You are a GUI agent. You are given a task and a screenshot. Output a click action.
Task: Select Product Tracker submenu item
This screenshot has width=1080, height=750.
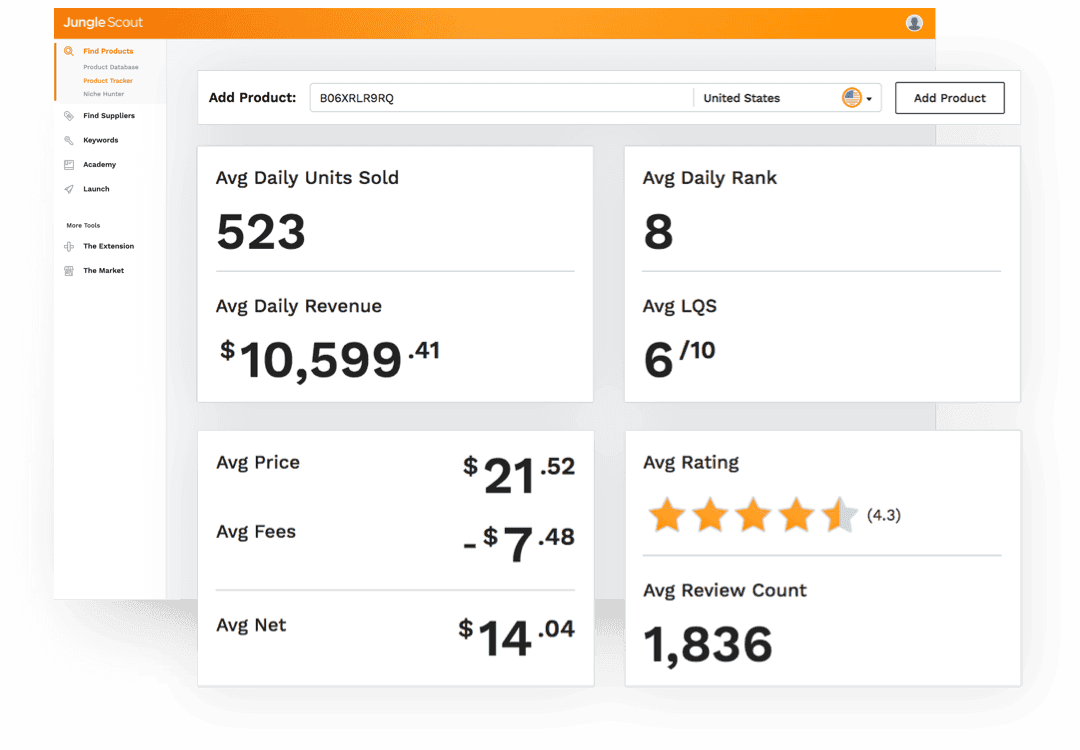pyautogui.click(x=108, y=81)
